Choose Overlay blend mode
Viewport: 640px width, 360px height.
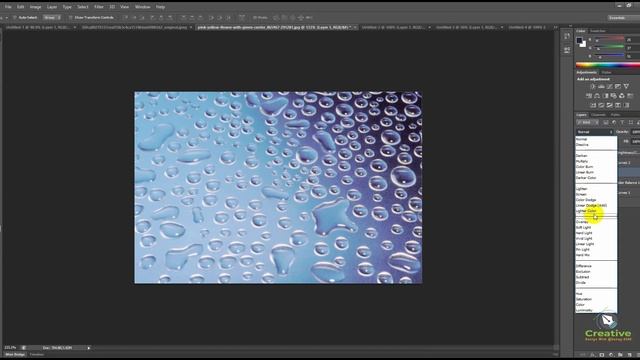pos(596,222)
